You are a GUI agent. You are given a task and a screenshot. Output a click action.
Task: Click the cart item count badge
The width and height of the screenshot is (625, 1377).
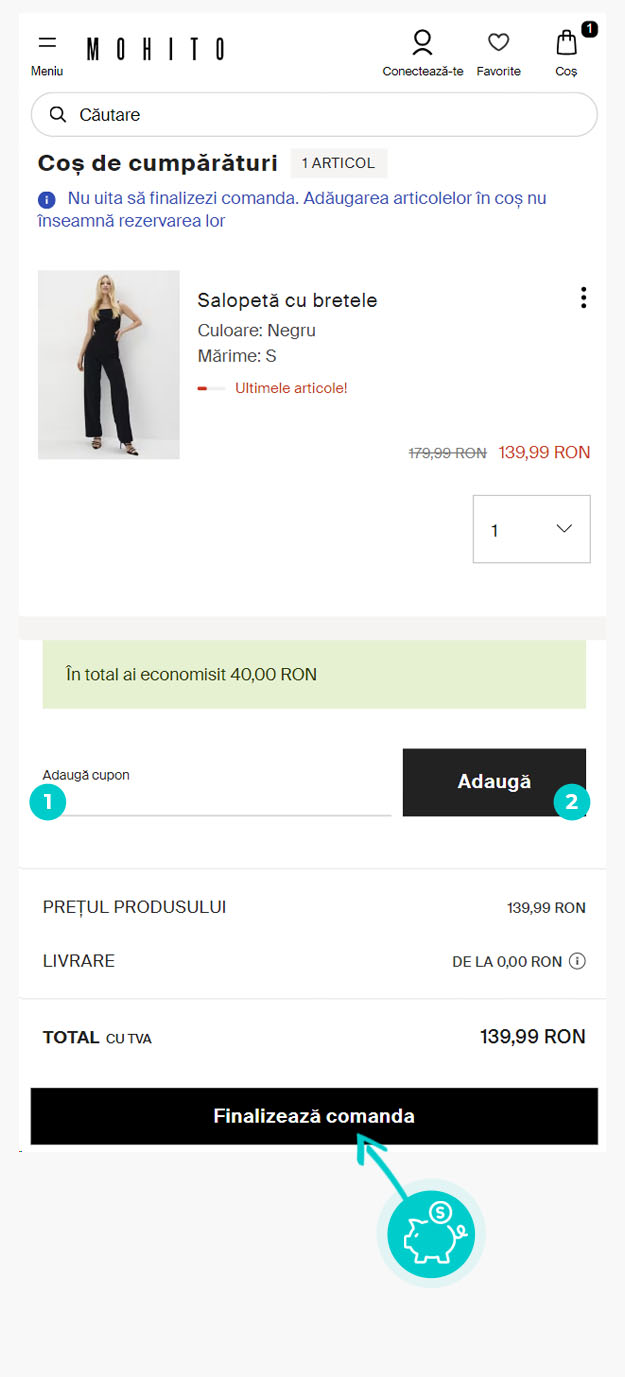589,29
